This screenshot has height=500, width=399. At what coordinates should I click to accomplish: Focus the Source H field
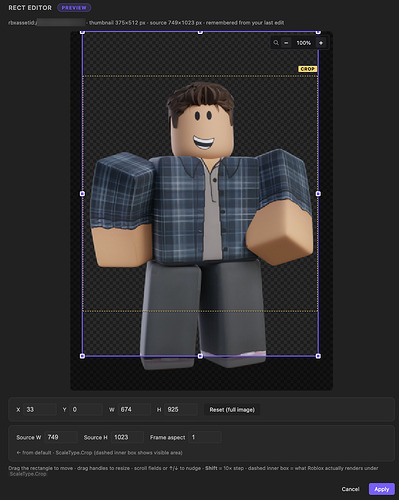click(127, 437)
